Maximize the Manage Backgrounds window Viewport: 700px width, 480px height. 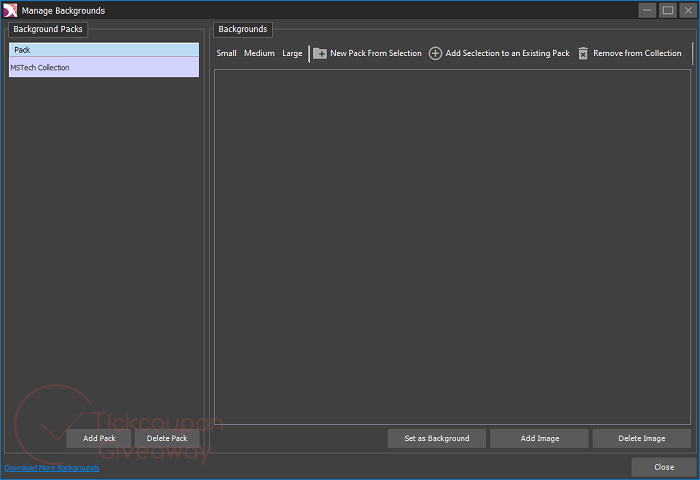coord(668,10)
